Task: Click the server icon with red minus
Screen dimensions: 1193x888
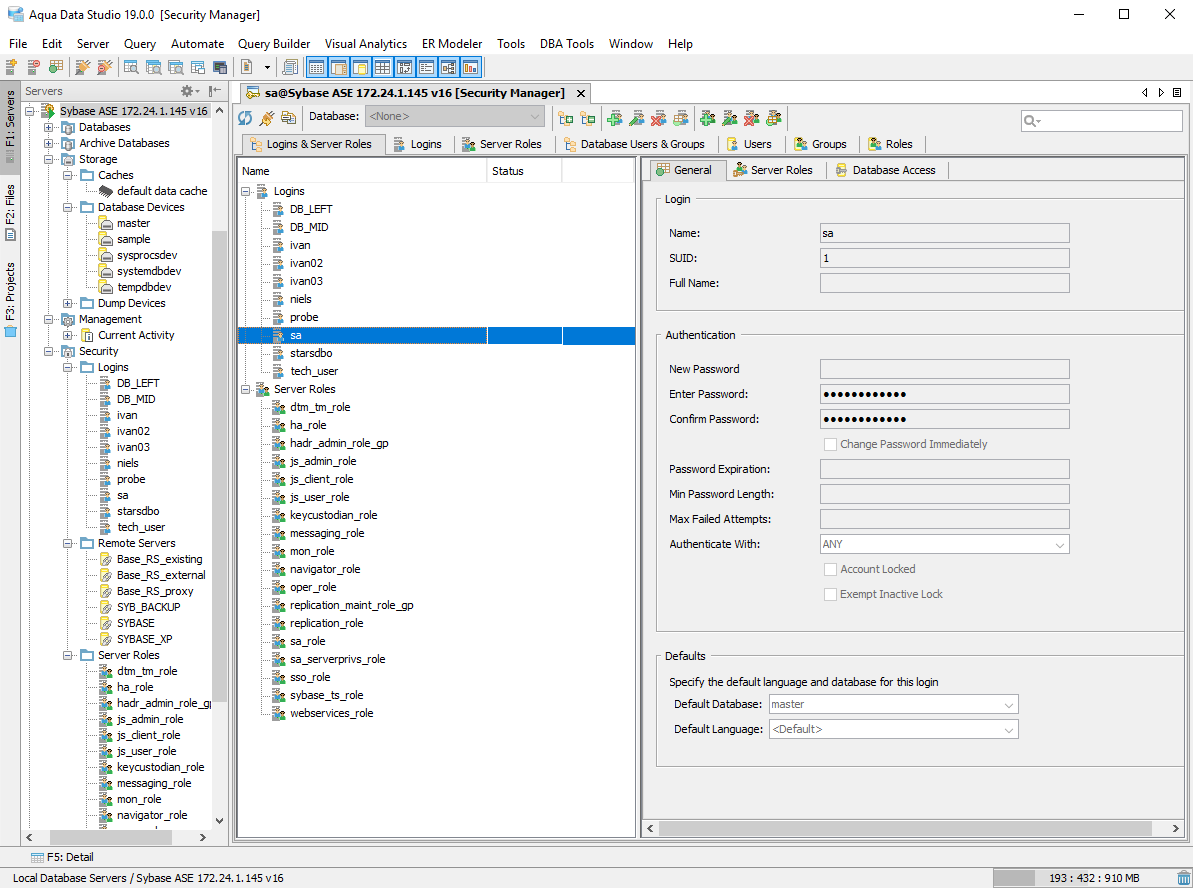Action: click(33, 68)
